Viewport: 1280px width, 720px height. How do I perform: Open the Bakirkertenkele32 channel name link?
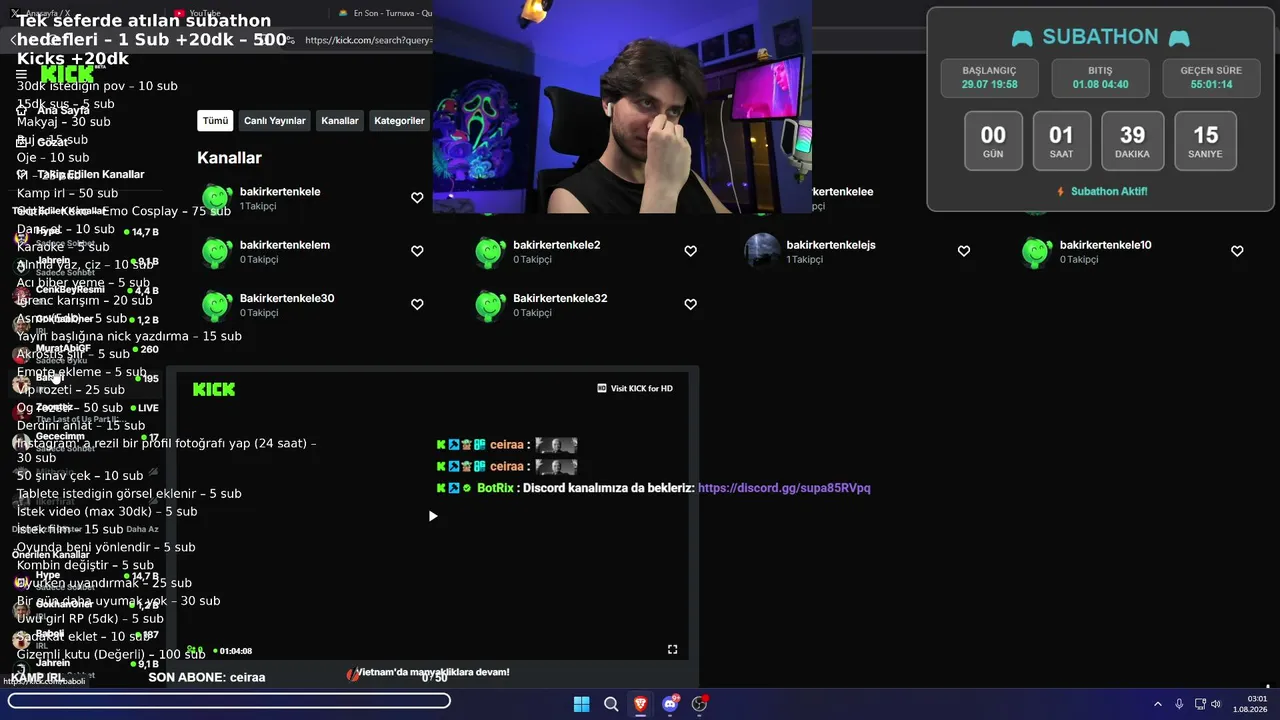(x=560, y=298)
